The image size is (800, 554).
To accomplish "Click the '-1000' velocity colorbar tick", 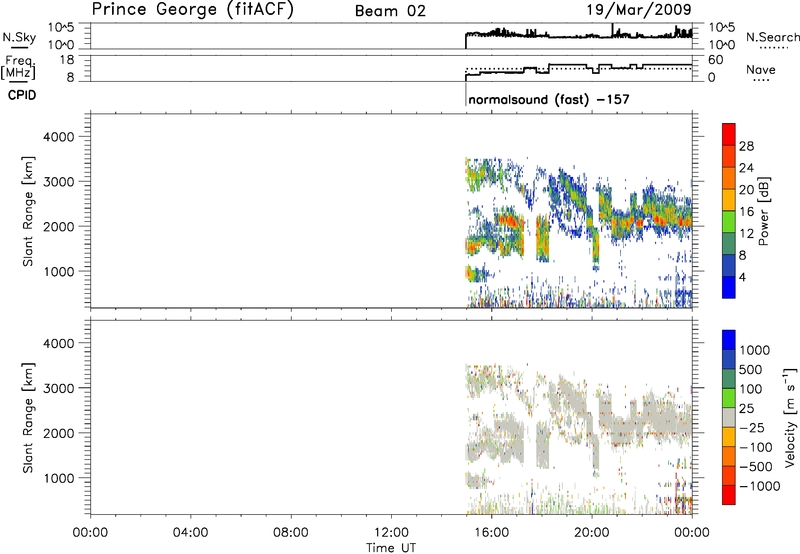I will pyautogui.click(x=760, y=486).
